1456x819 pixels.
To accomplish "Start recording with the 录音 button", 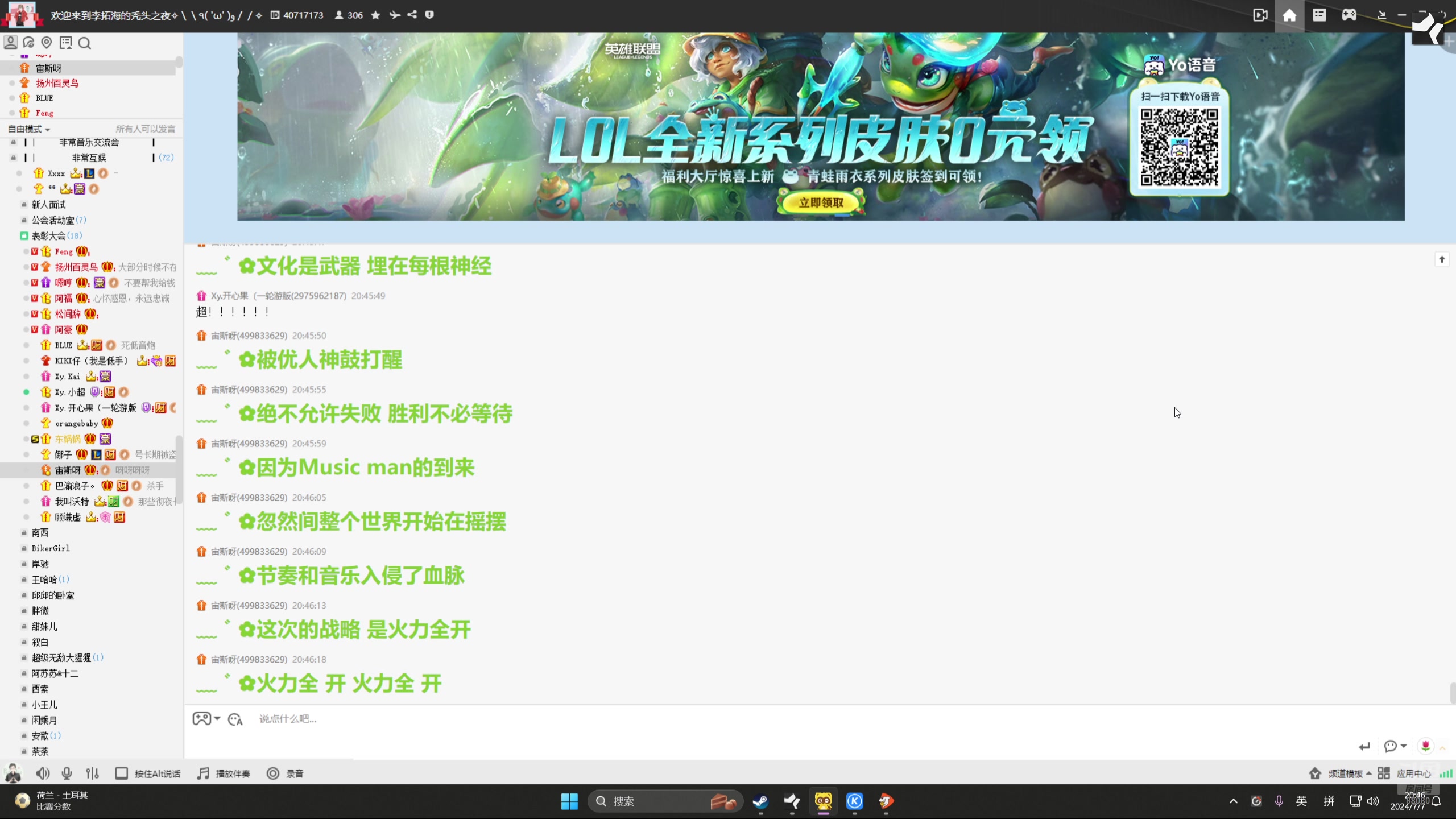I will pyautogui.click(x=285, y=773).
